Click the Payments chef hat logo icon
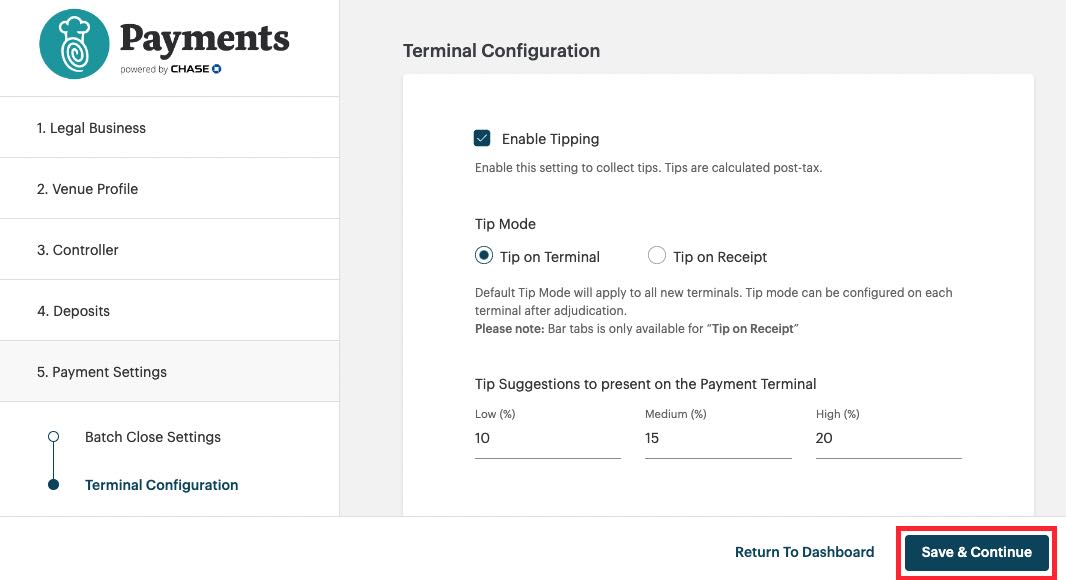Viewport: 1066px width, 580px height. [73, 45]
